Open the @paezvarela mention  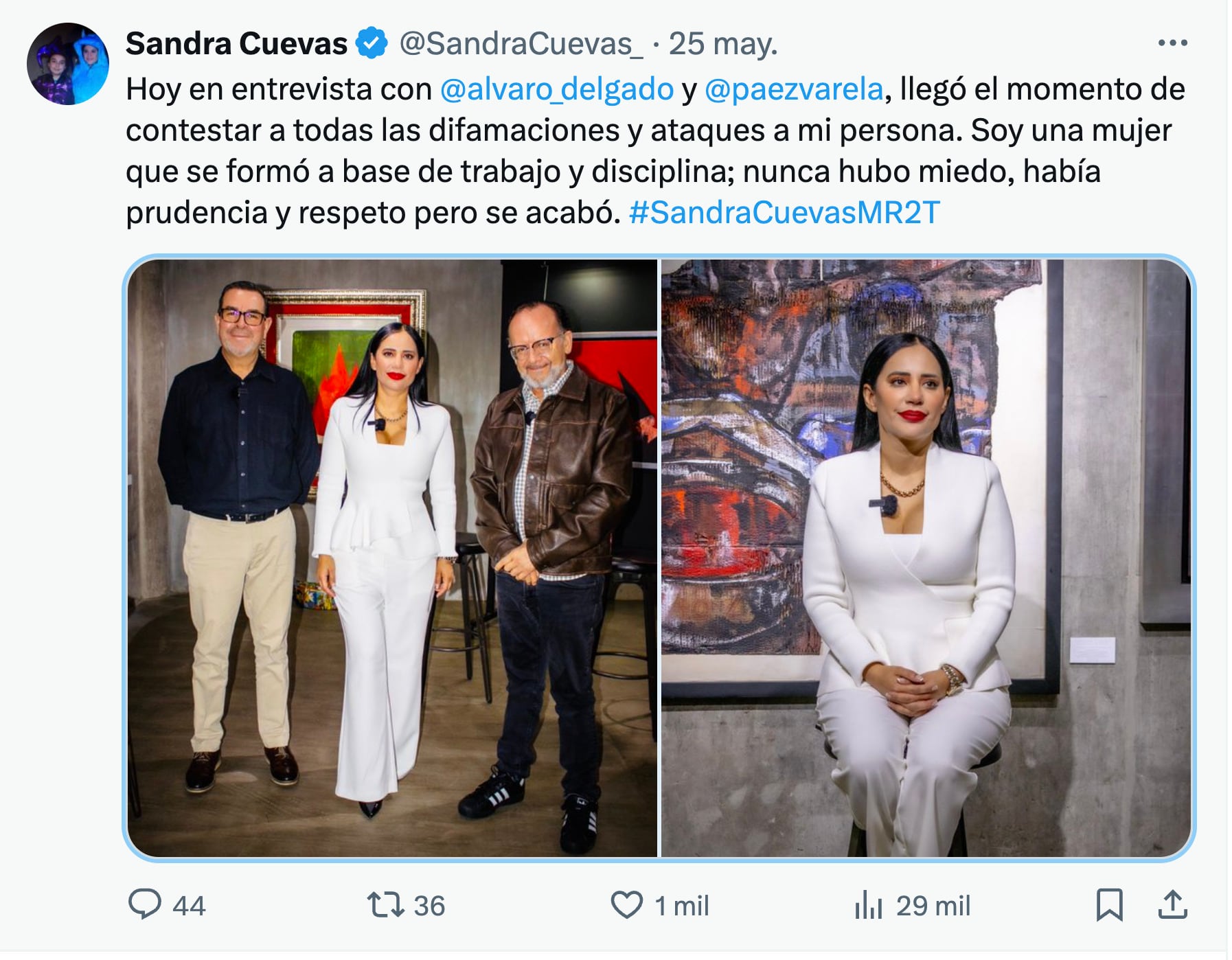click(794, 89)
